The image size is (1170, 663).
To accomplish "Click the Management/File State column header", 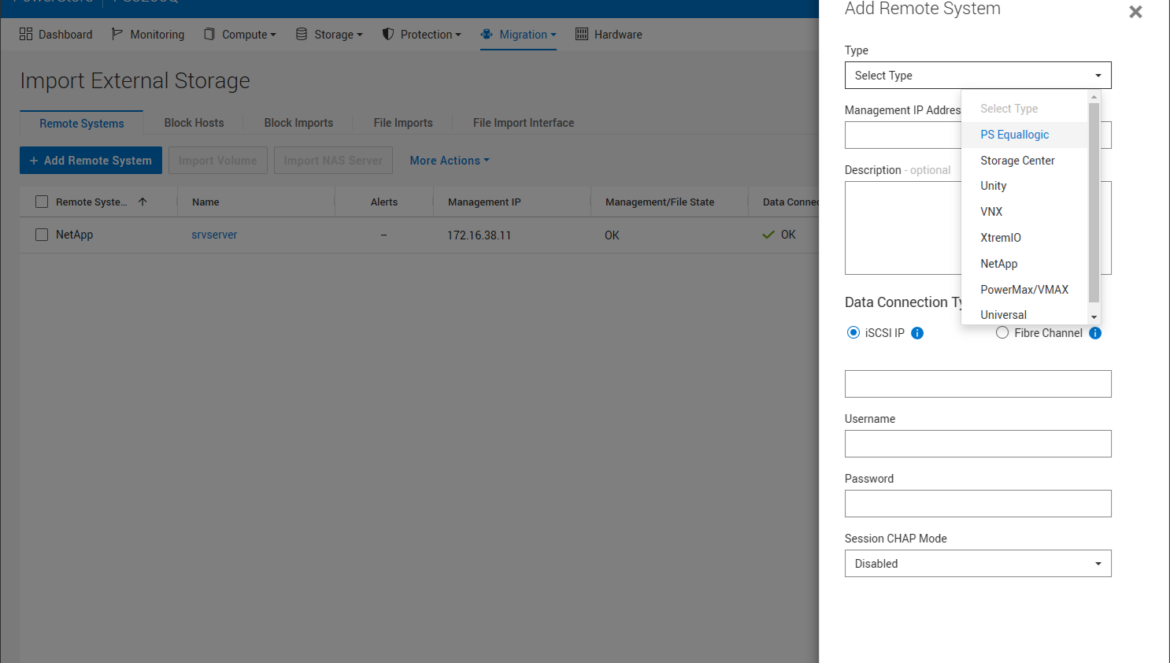I will coord(660,202).
